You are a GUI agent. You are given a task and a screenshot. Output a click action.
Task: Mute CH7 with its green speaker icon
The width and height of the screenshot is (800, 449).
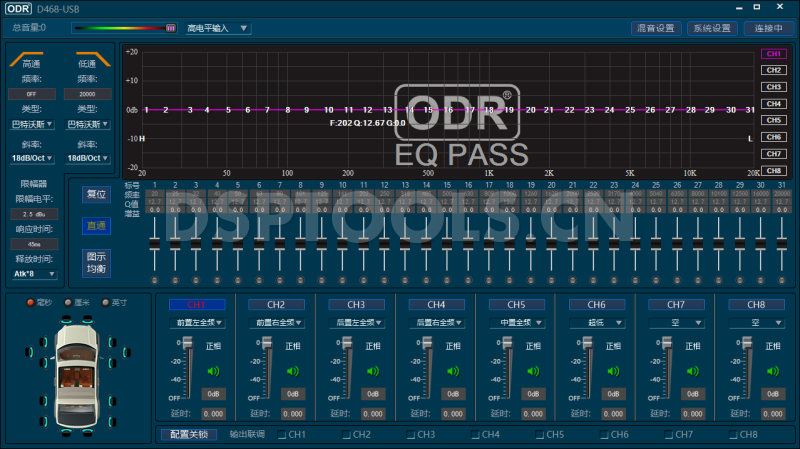[693, 371]
